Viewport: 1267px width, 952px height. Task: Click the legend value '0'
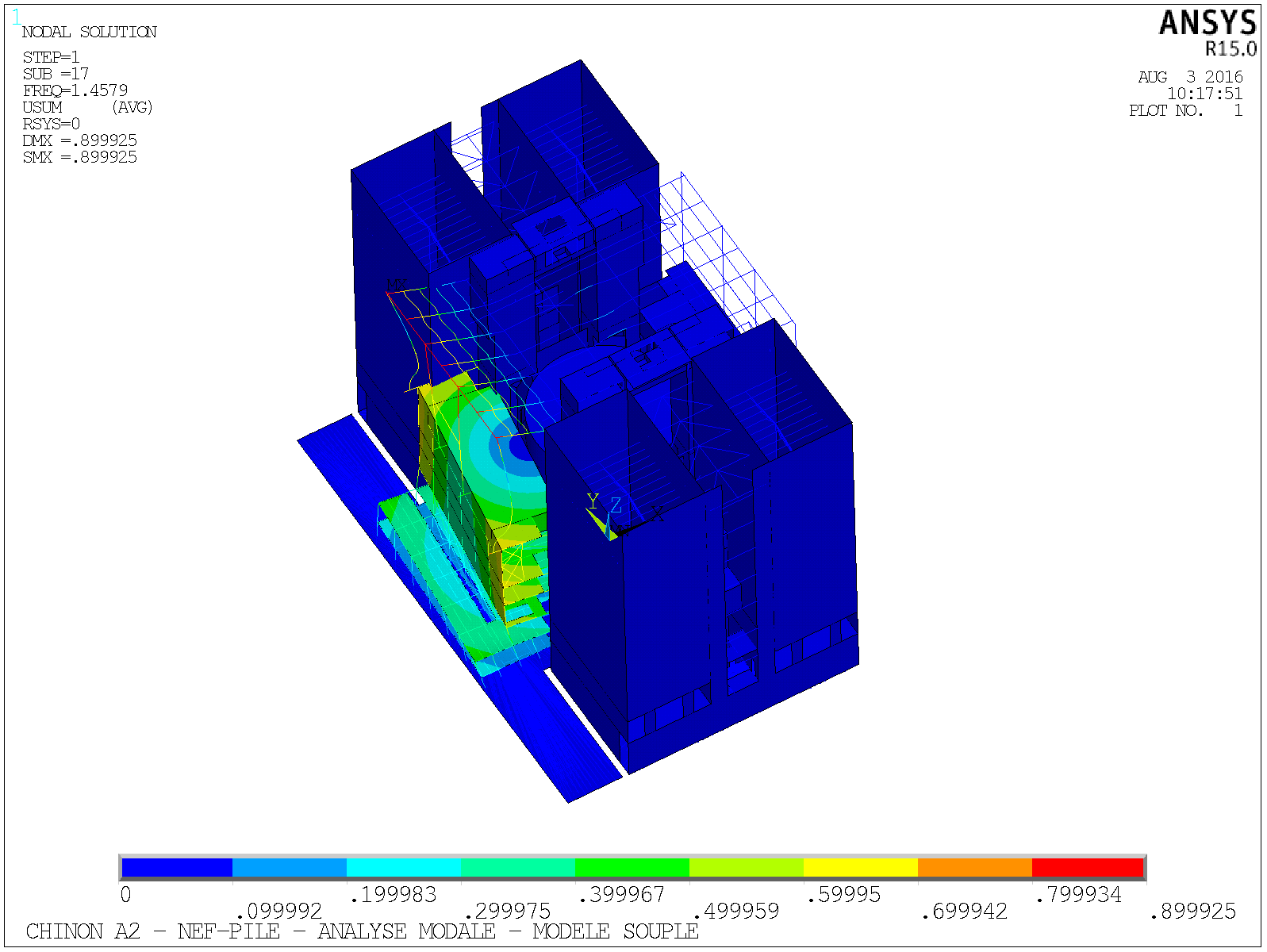pyautogui.click(x=125, y=895)
